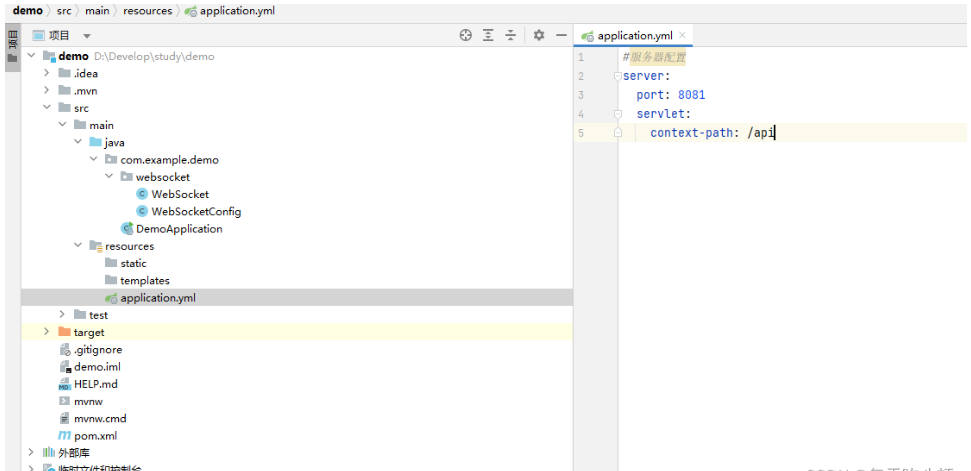This screenshot has height=471, width=971.
Task: Switch to the application.yml editor tab
Action: [x=635, y=36]
